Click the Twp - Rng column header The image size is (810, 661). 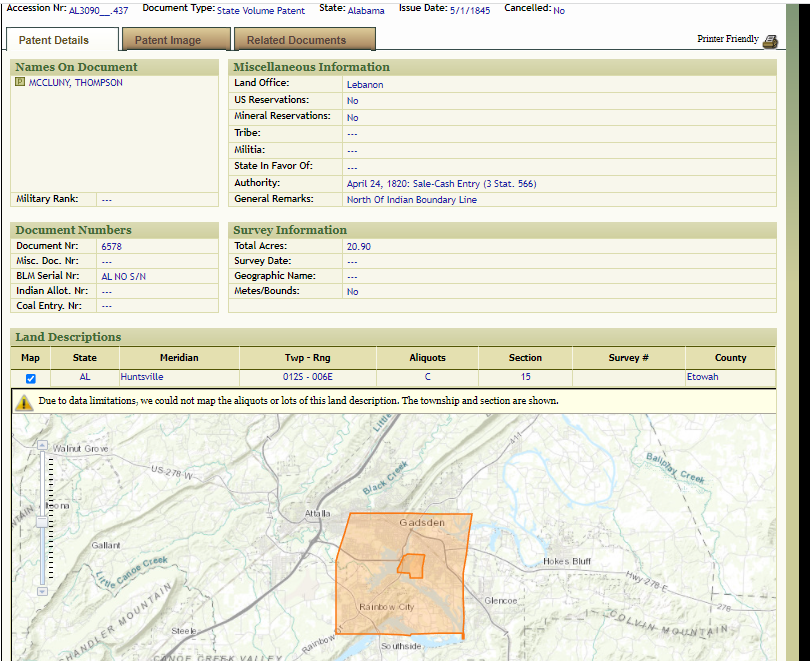point(307,358)
